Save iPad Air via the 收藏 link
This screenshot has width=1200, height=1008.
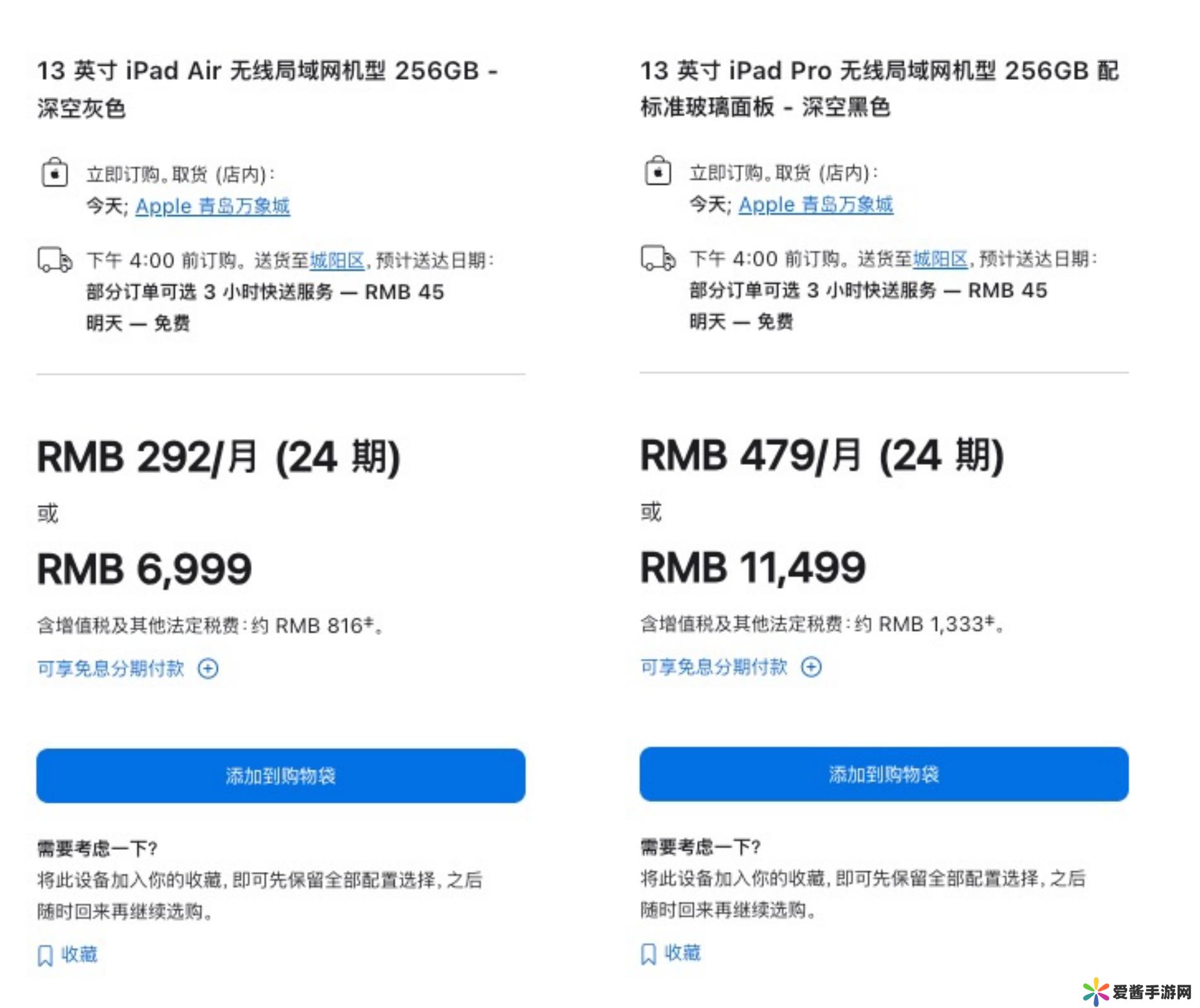pos(79,954)
